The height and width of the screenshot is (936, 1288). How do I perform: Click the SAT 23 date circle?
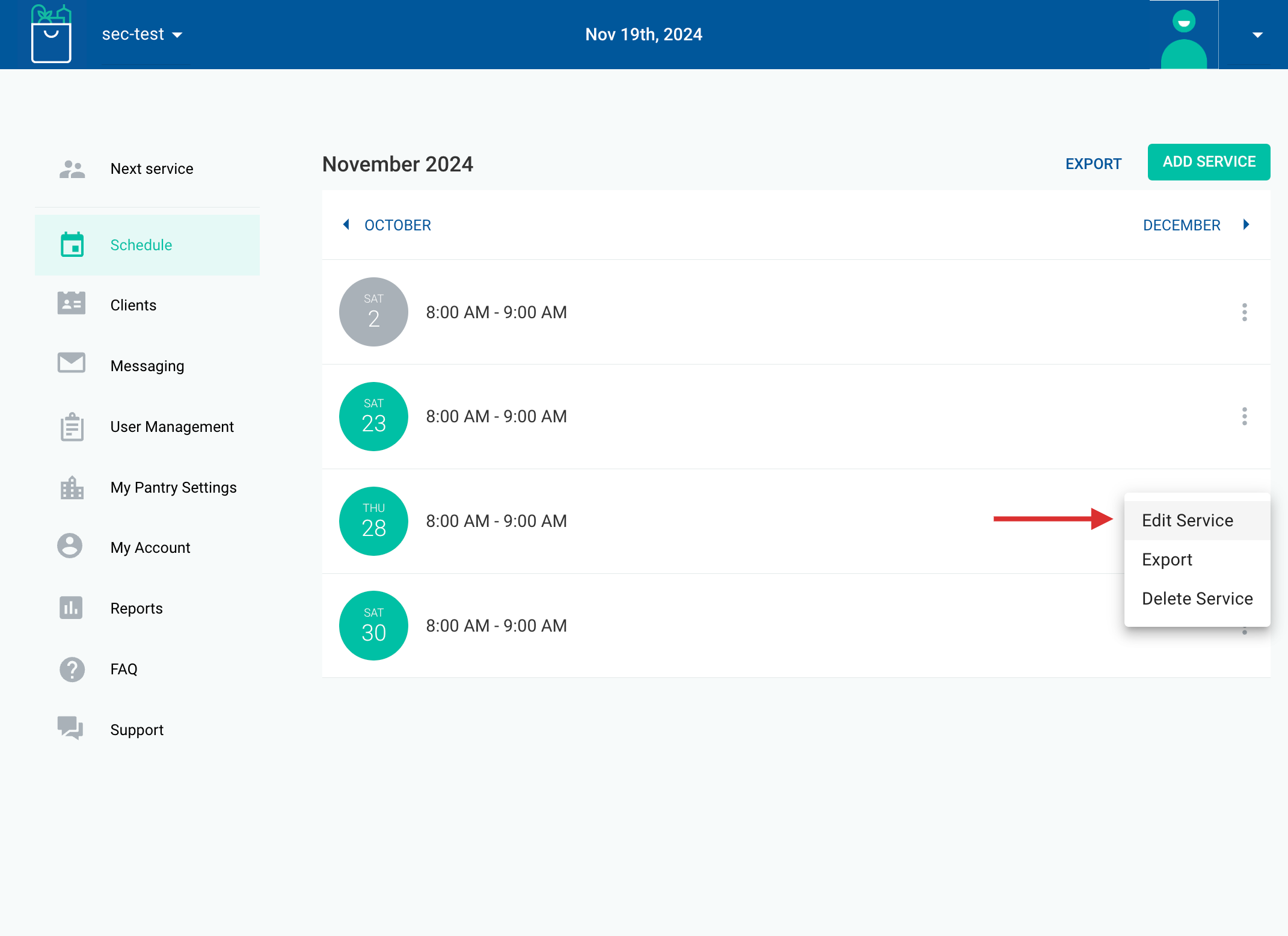tap(373, 416)
